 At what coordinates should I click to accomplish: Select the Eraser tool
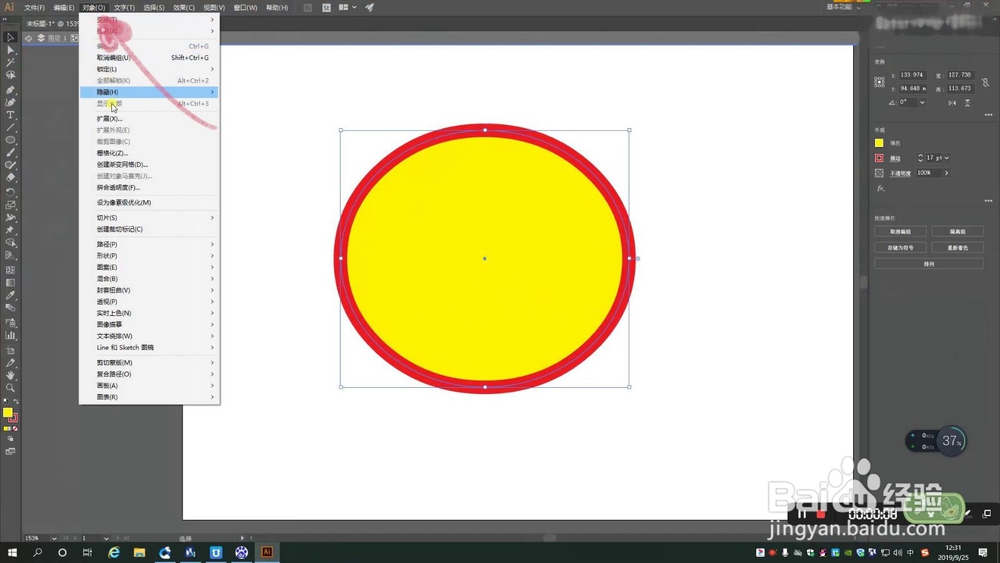(10, 178)
